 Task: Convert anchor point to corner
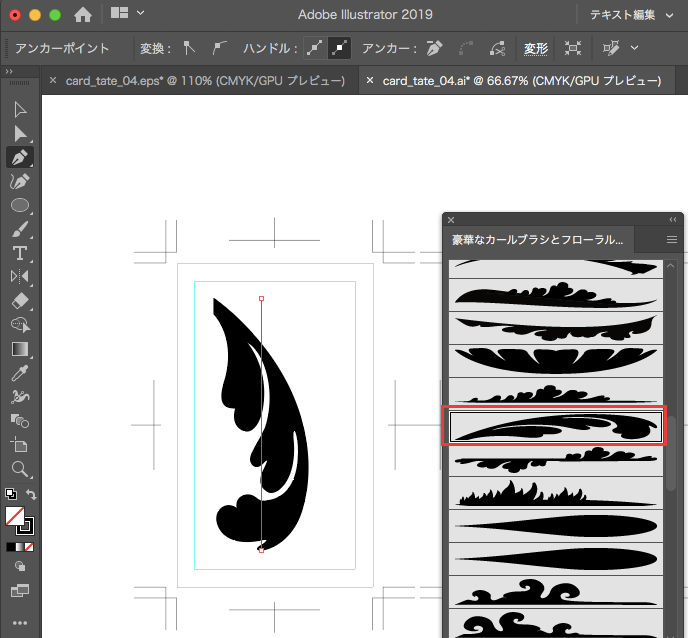[188, 48]
